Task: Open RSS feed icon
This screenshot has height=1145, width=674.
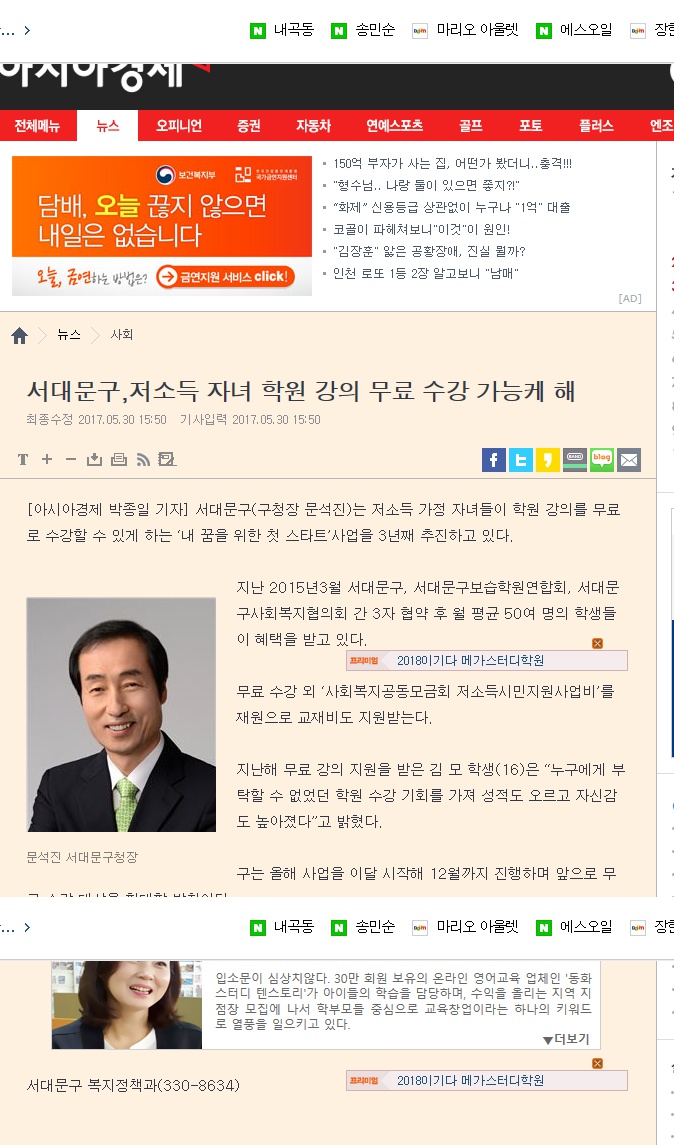Action: (143, 459)
